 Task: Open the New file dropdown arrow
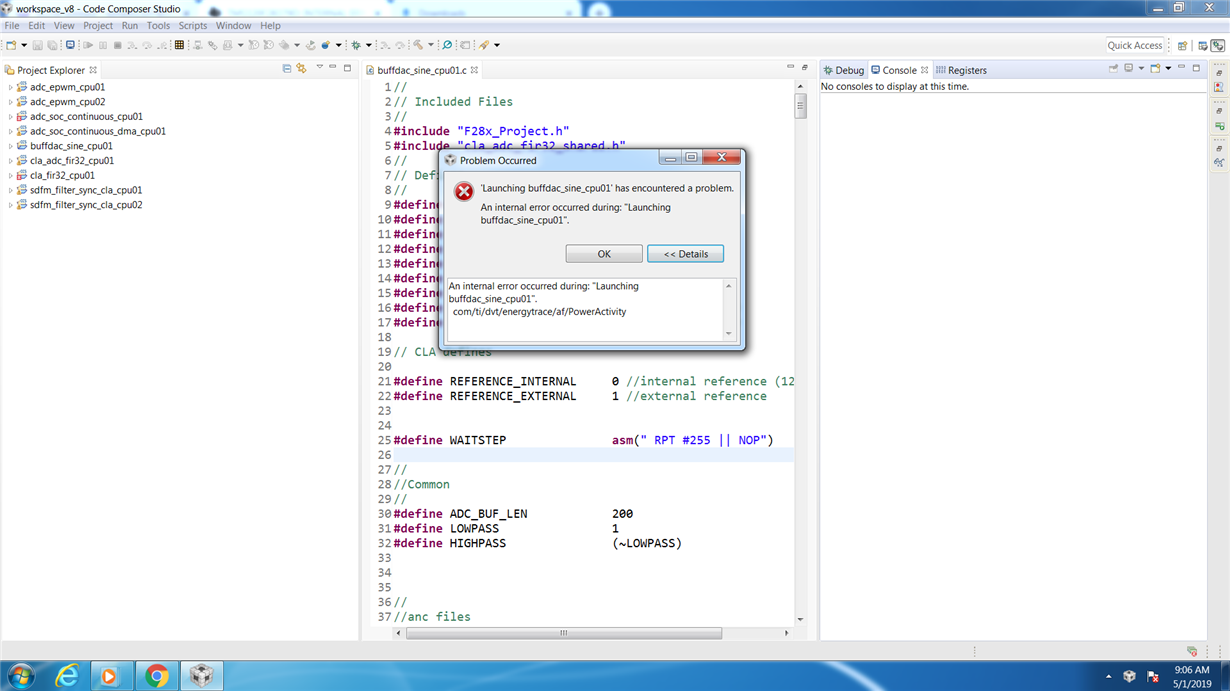[24, 45]
